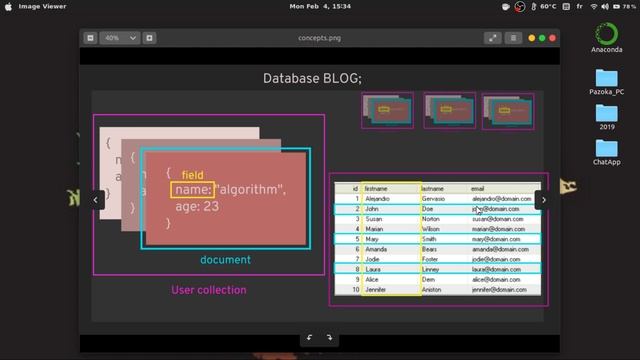This screenshot has width=640, height=360.
Task: Click the cyan document label
Action: point(225,260)
